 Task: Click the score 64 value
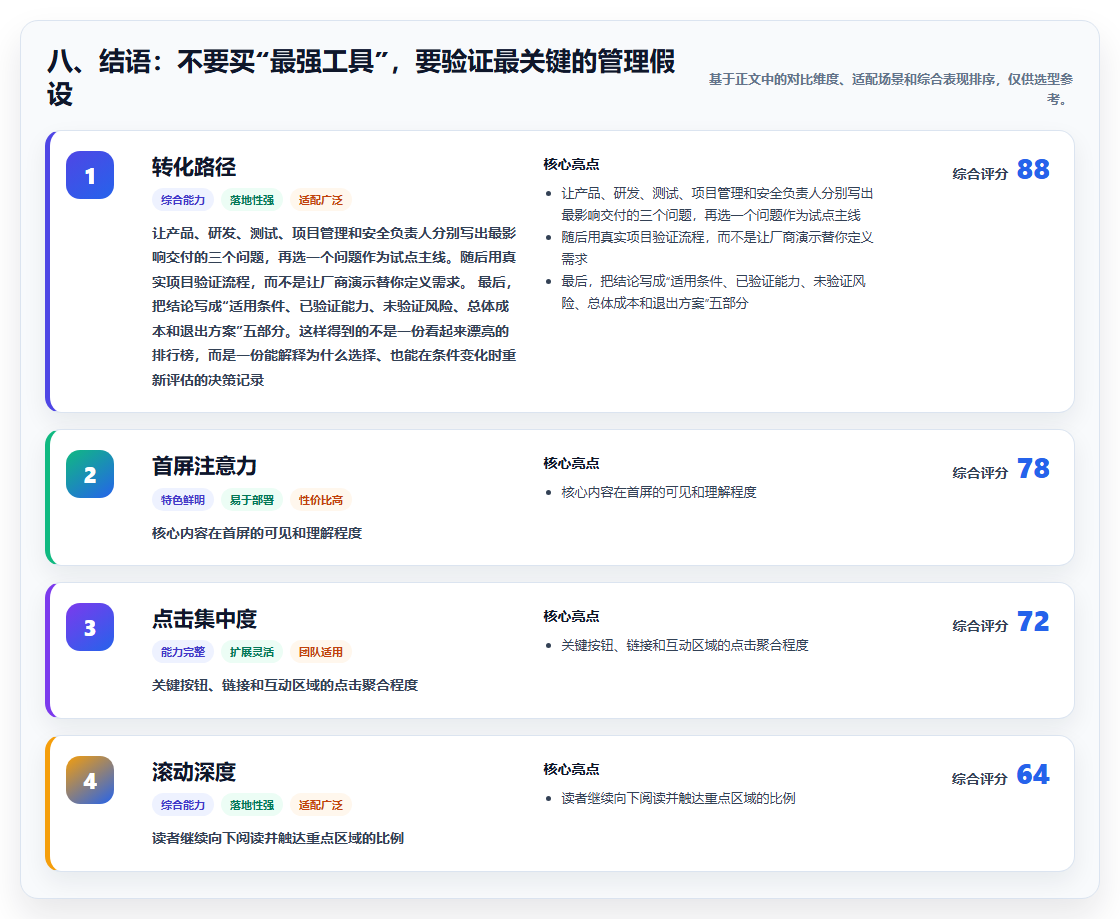[1033, 774]
